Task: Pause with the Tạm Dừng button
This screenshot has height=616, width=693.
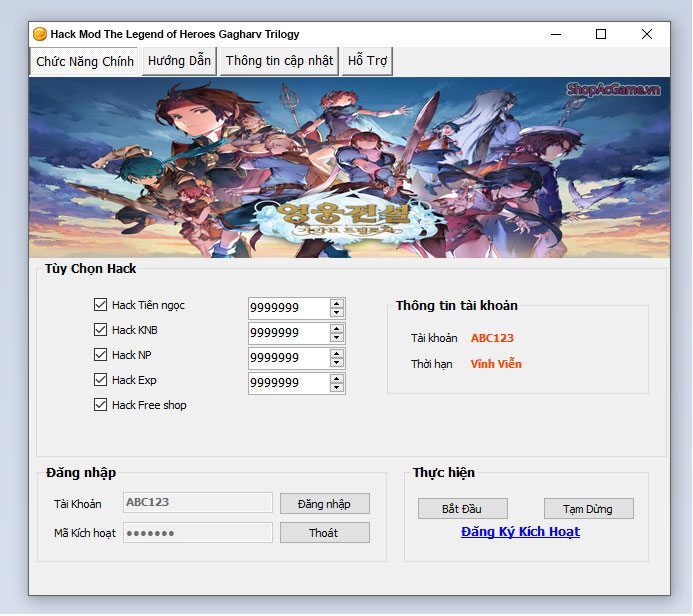Action: coord(588,509)
